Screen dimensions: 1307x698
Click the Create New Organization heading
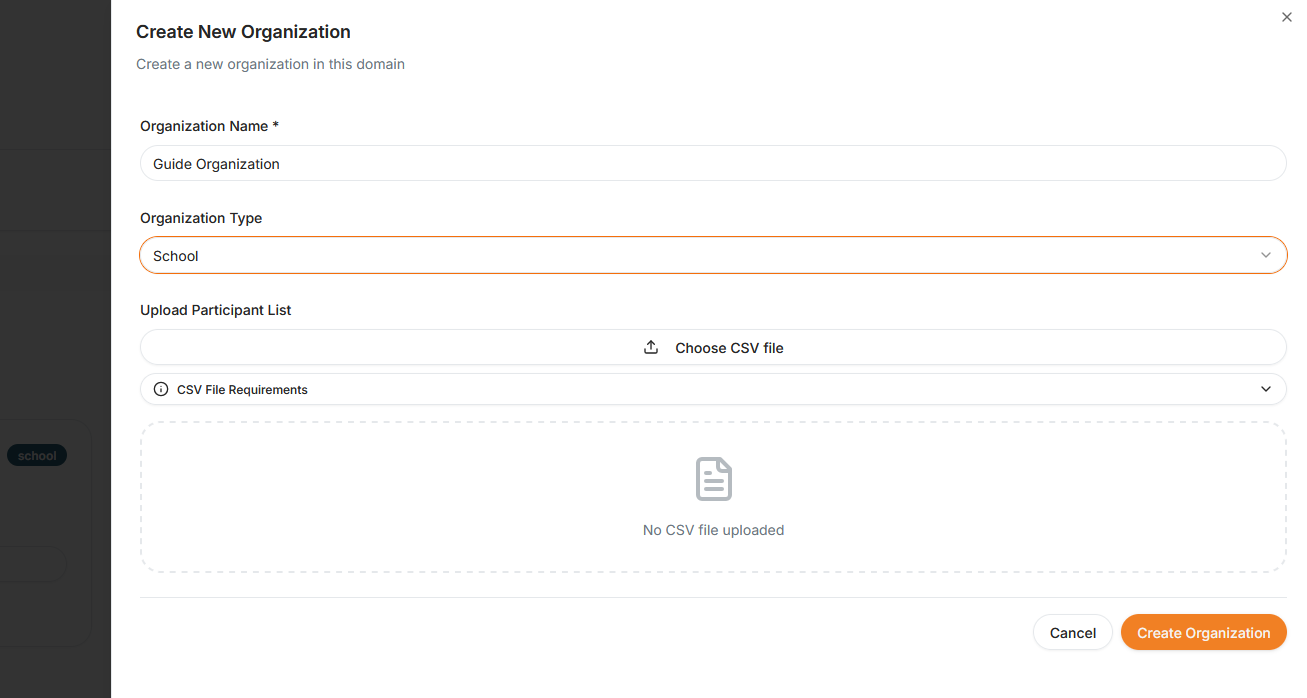click(243, 32)
